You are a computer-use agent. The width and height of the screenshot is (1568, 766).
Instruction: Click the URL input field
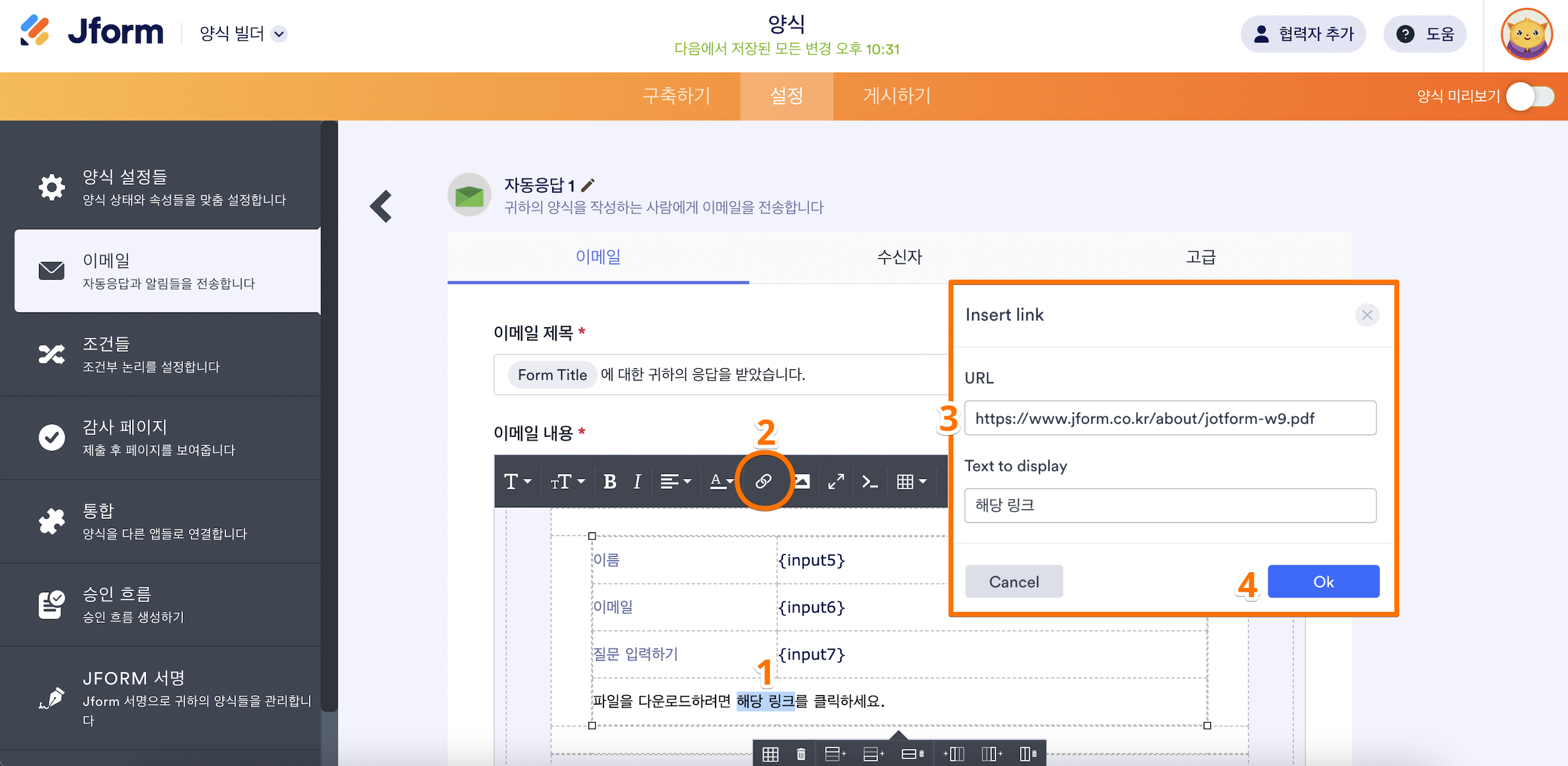[x=1169, y=418]
